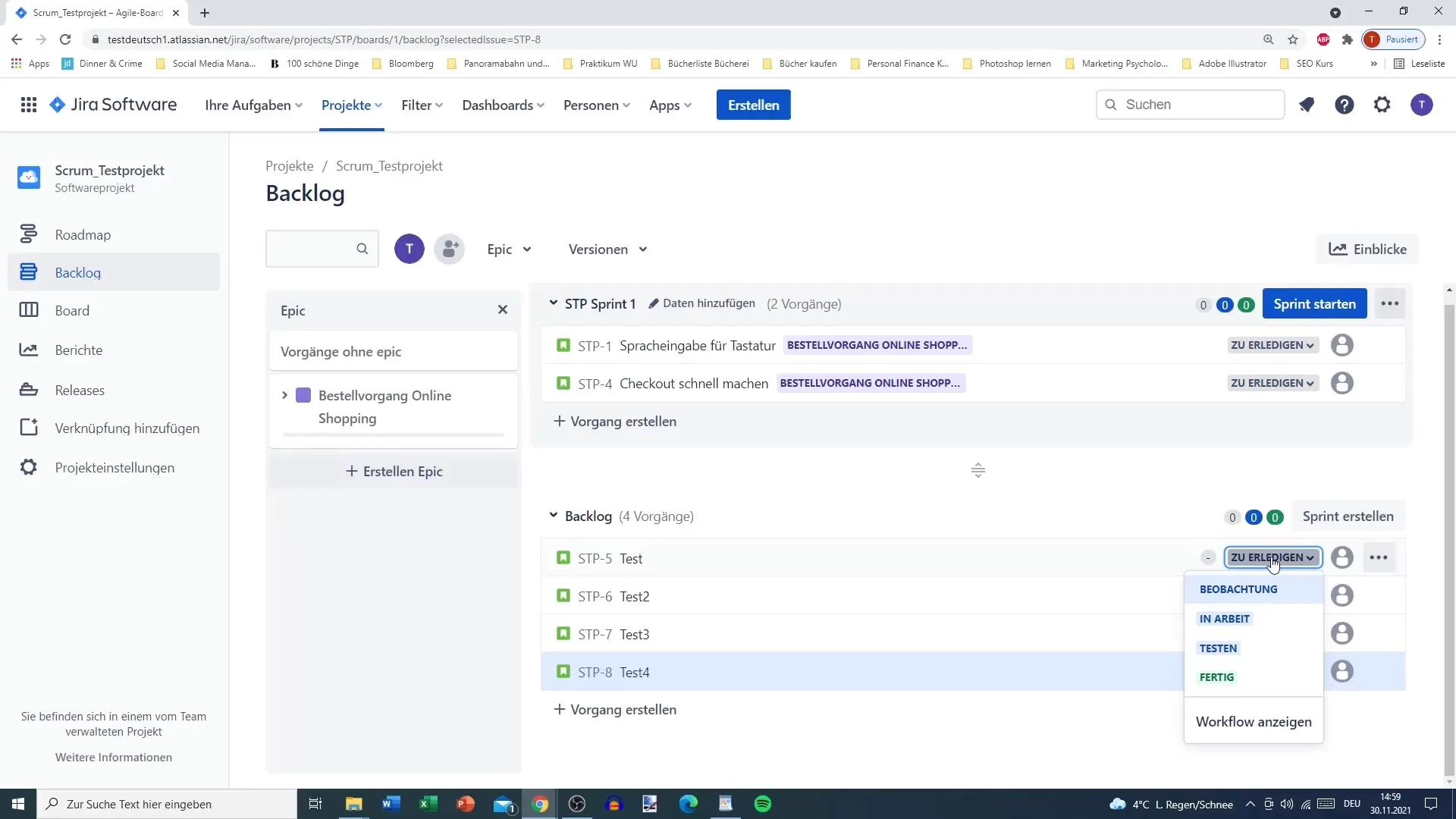Click Sprint erstellen button

point(1349,516)
